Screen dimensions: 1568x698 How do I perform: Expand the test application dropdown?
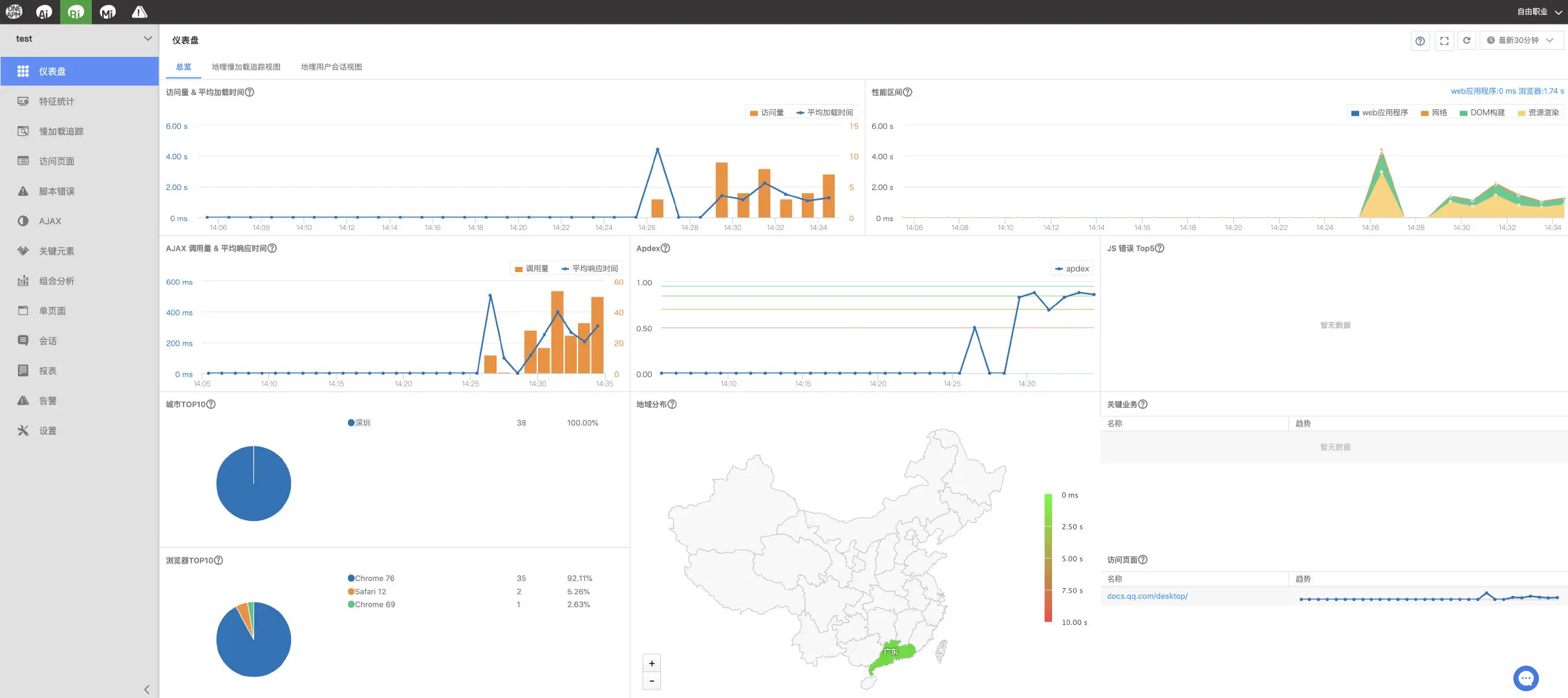click(x=148, y=39)
